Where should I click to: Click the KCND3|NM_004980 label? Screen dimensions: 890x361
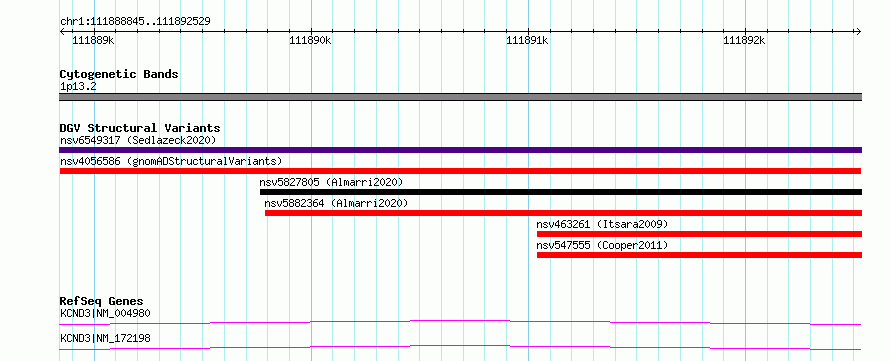(105, 313)
